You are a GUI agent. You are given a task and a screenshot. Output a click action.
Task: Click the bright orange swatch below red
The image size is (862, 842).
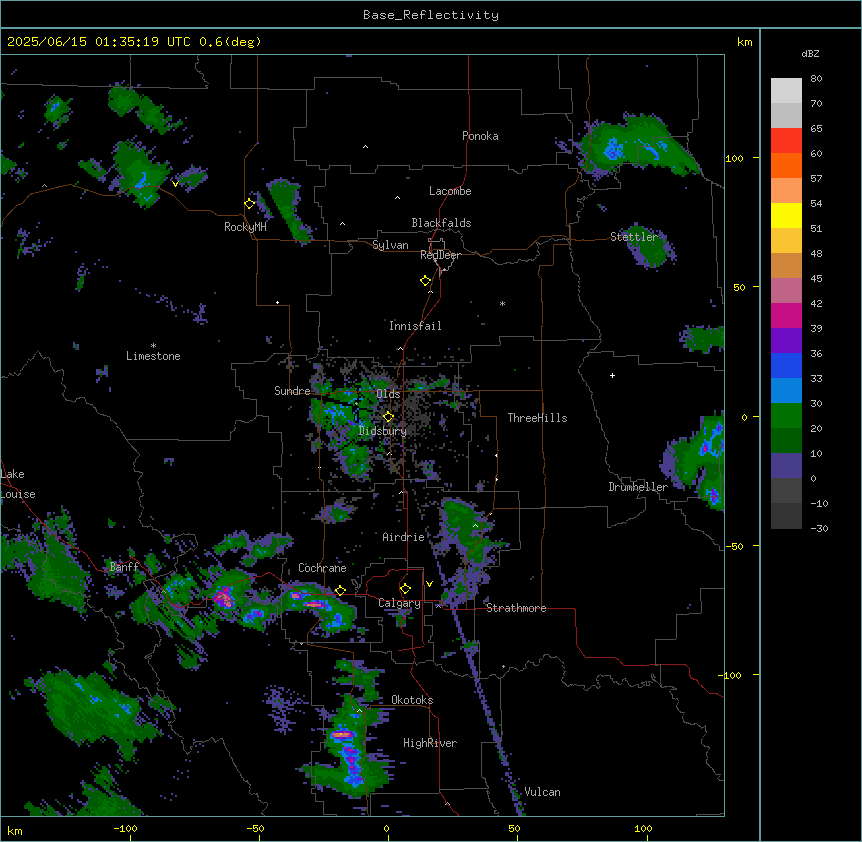pyautogui.click(x=786, y=165)
